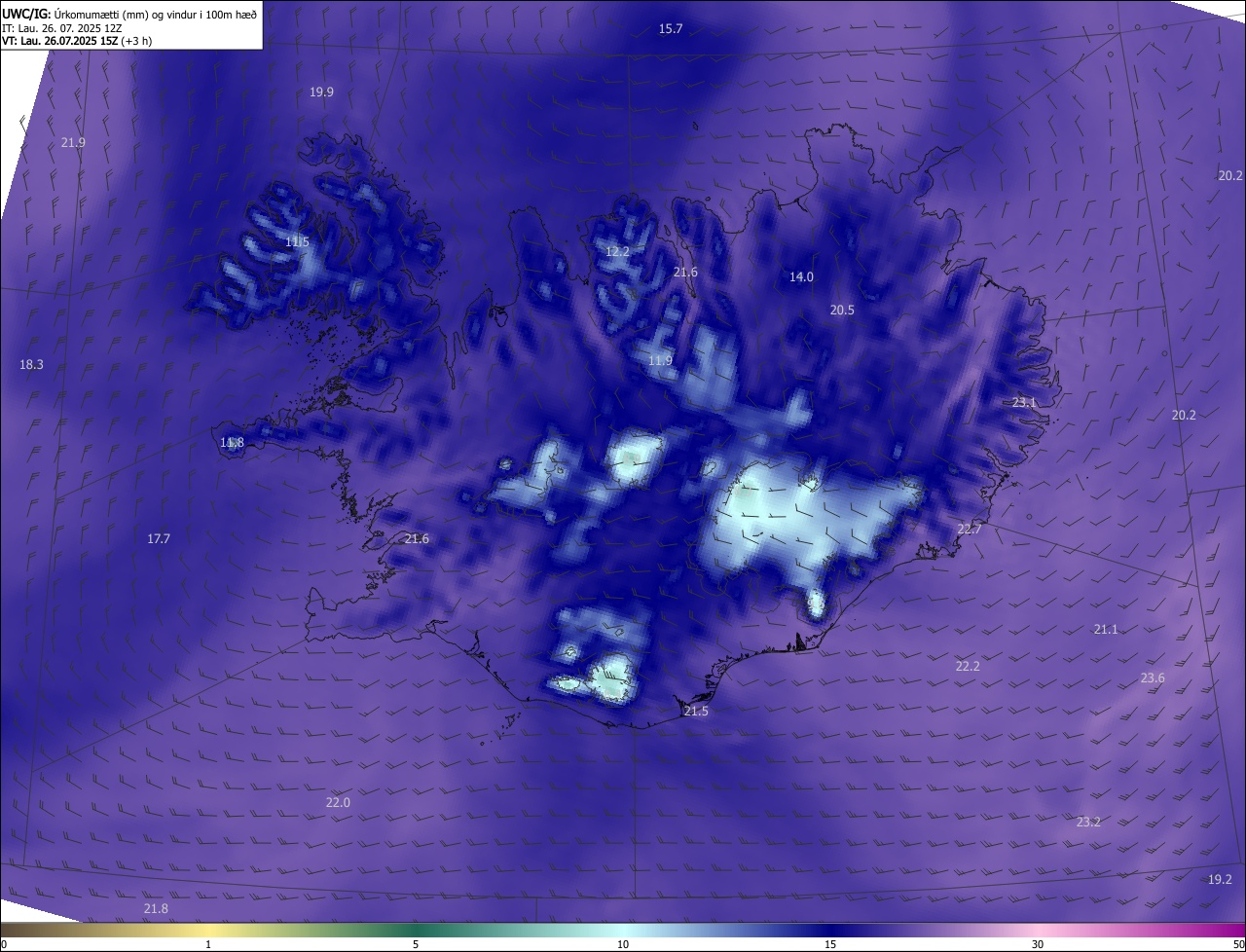The image size is (1246, 952).
Task: Click the 22.0 value label
Action: coord(338,803)
